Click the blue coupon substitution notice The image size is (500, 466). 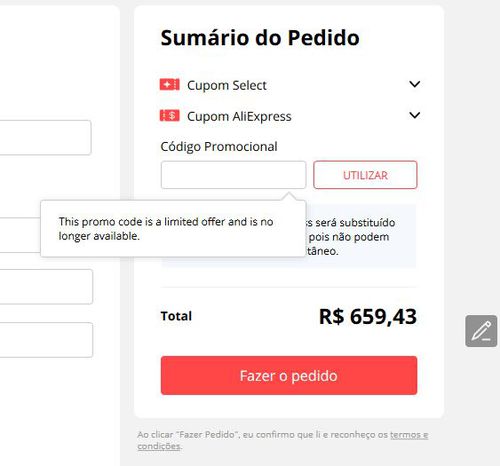tap(361, 236)
